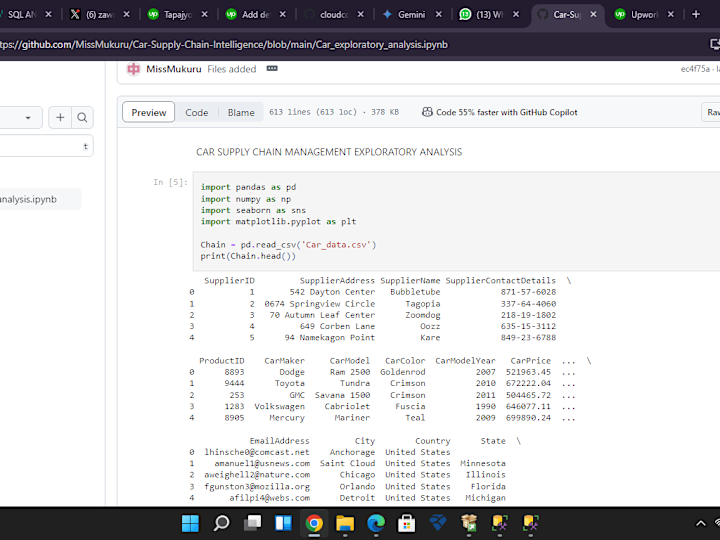The width and height of the screenshot is (720, 540).
Task: Click the GitHub URL address bar
Action: click(x=224, y=45)
